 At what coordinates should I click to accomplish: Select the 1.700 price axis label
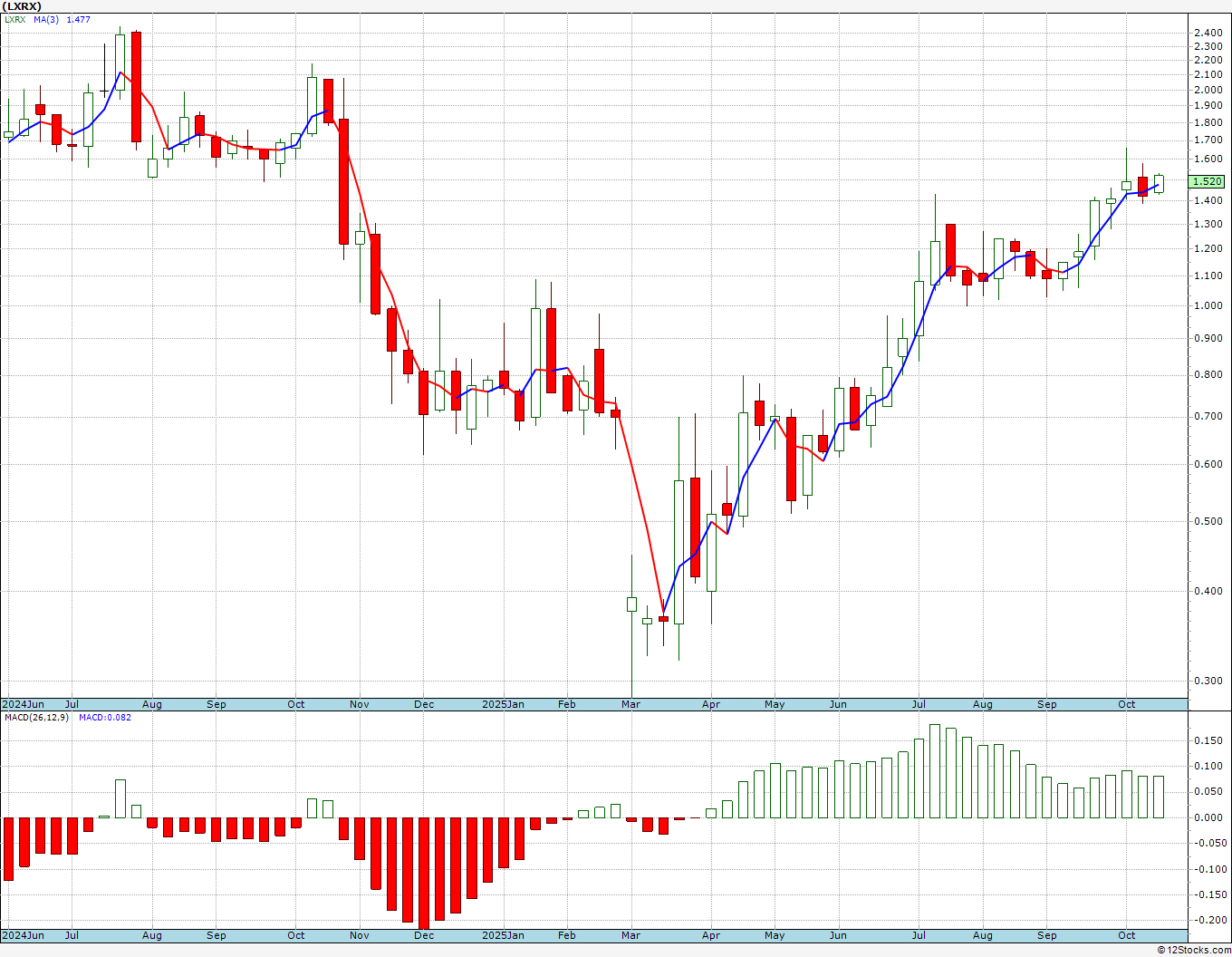pyautogui.click(x=1208, y=140)
